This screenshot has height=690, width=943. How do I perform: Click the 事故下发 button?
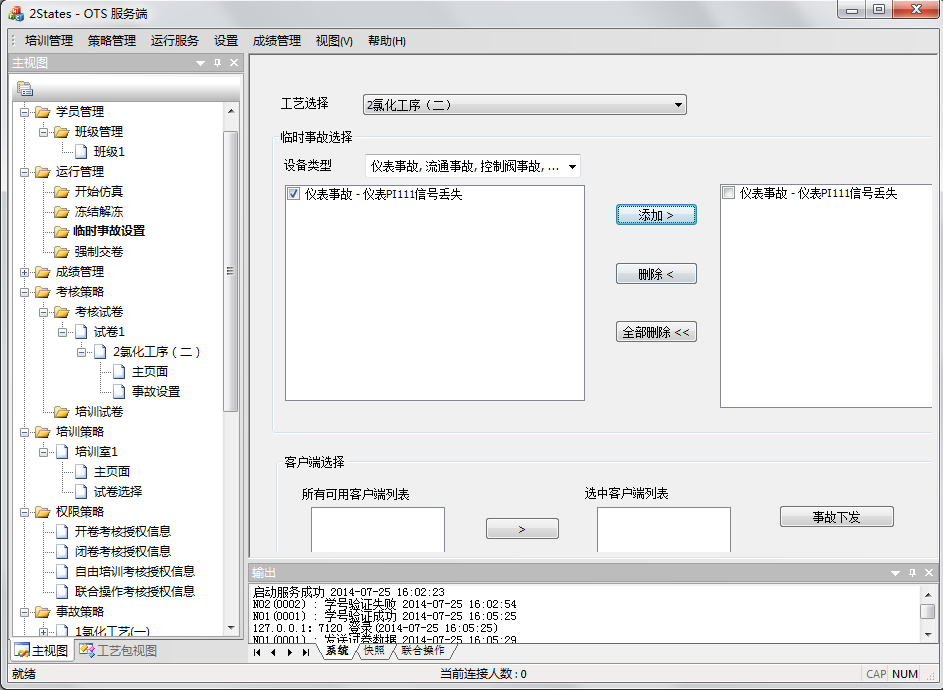[x=837, y=517]
